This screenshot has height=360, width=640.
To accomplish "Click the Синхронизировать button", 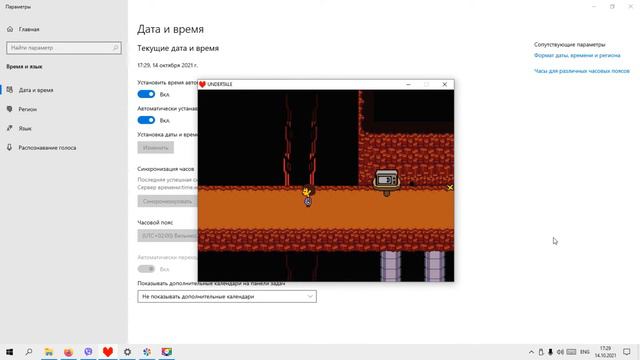I will pos(167,201).
